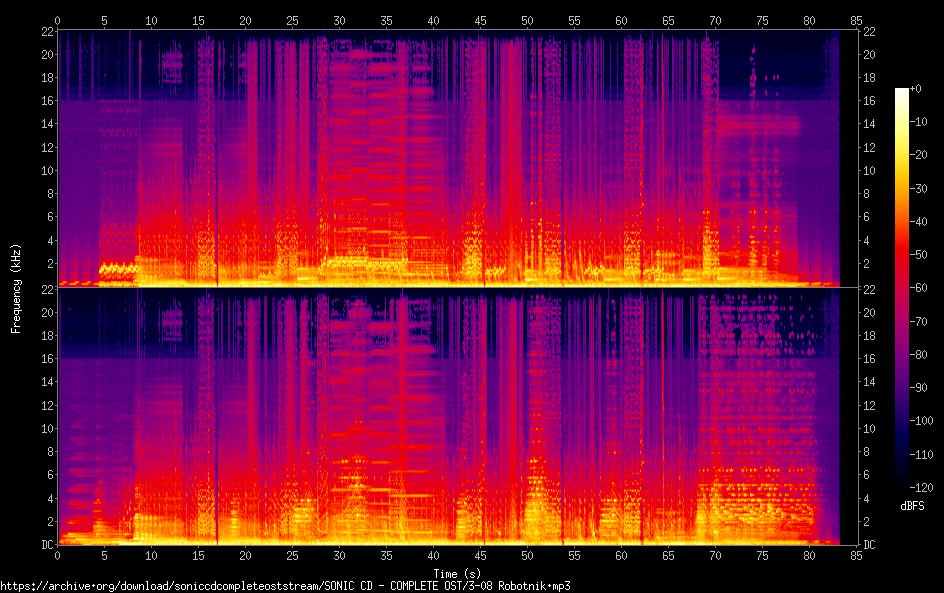This screenshot has width=944, height=593.
Task: Click 10 kHz on lower channel's right axis
Action: pos(870,428)
